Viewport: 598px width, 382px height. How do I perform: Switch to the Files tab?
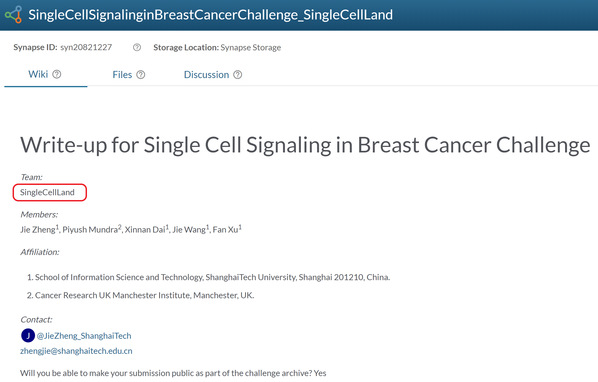click(122, 75)
